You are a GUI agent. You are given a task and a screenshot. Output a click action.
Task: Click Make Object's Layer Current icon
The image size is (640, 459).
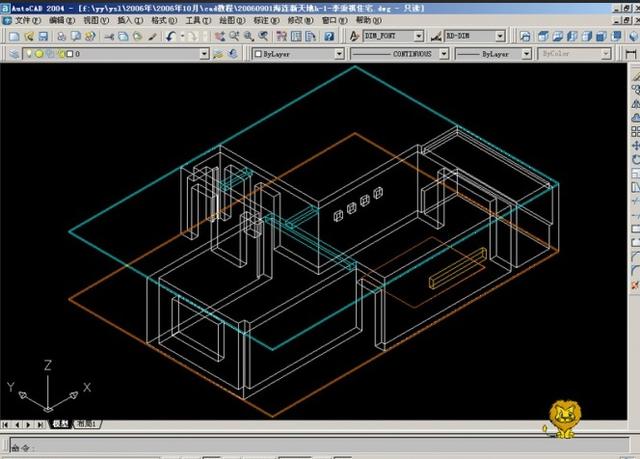tap(218, 54)
